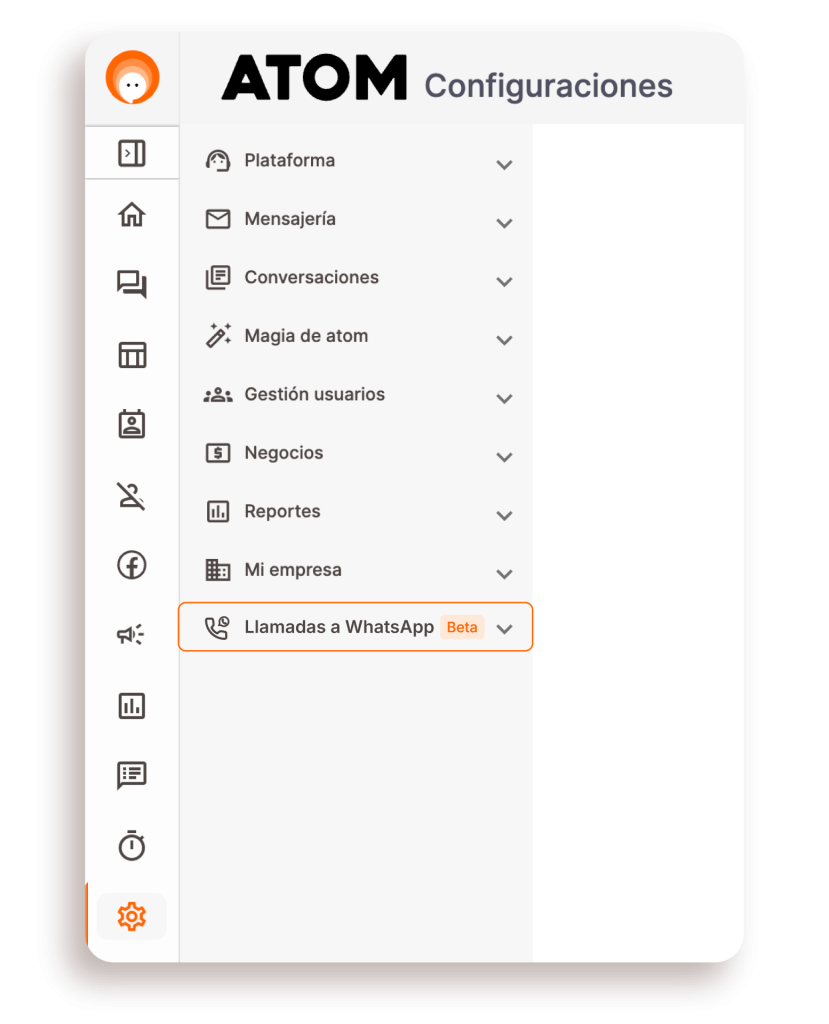This screenshot has width=829, height=1024.
Task: Open the Gestión usuarios section
Action: pos(356,394)
